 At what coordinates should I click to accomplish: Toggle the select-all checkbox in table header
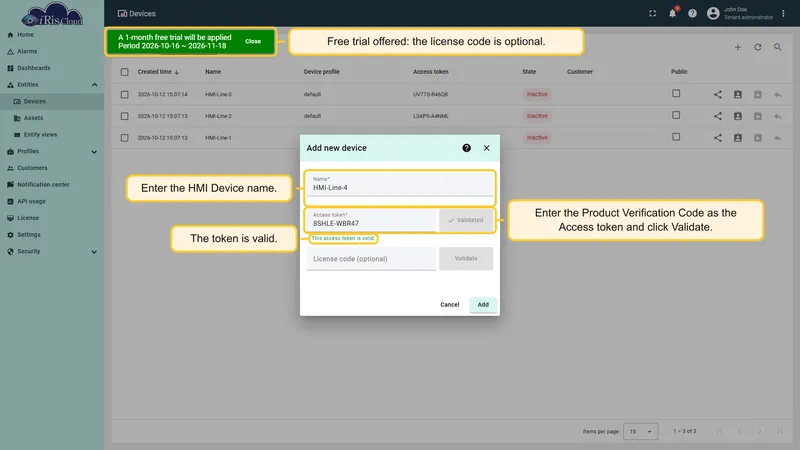coord(124,72)
